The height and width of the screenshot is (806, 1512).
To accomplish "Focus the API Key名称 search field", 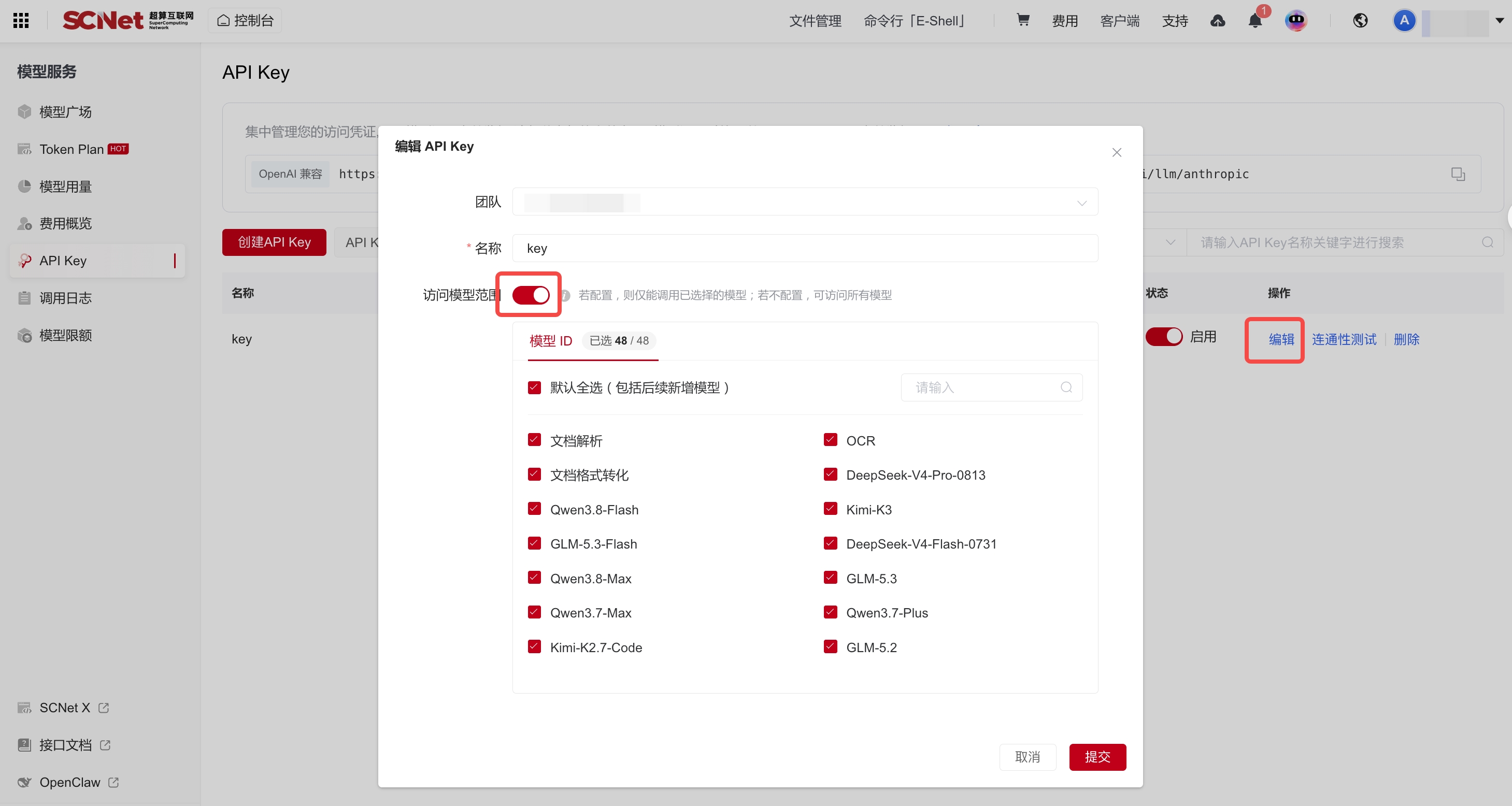I will click(1345, 242).
